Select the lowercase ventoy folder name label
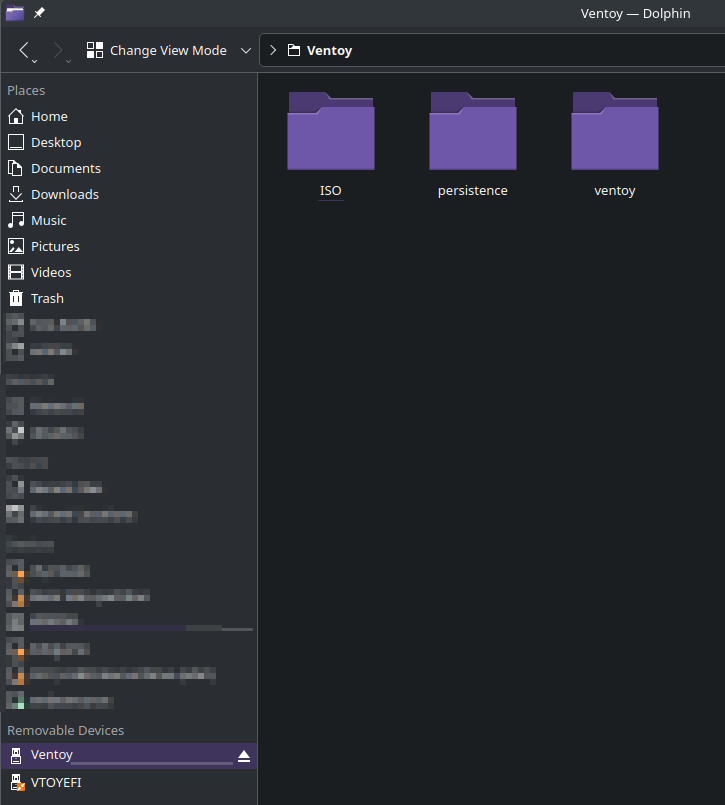725x805 pixels. point(615,191)
